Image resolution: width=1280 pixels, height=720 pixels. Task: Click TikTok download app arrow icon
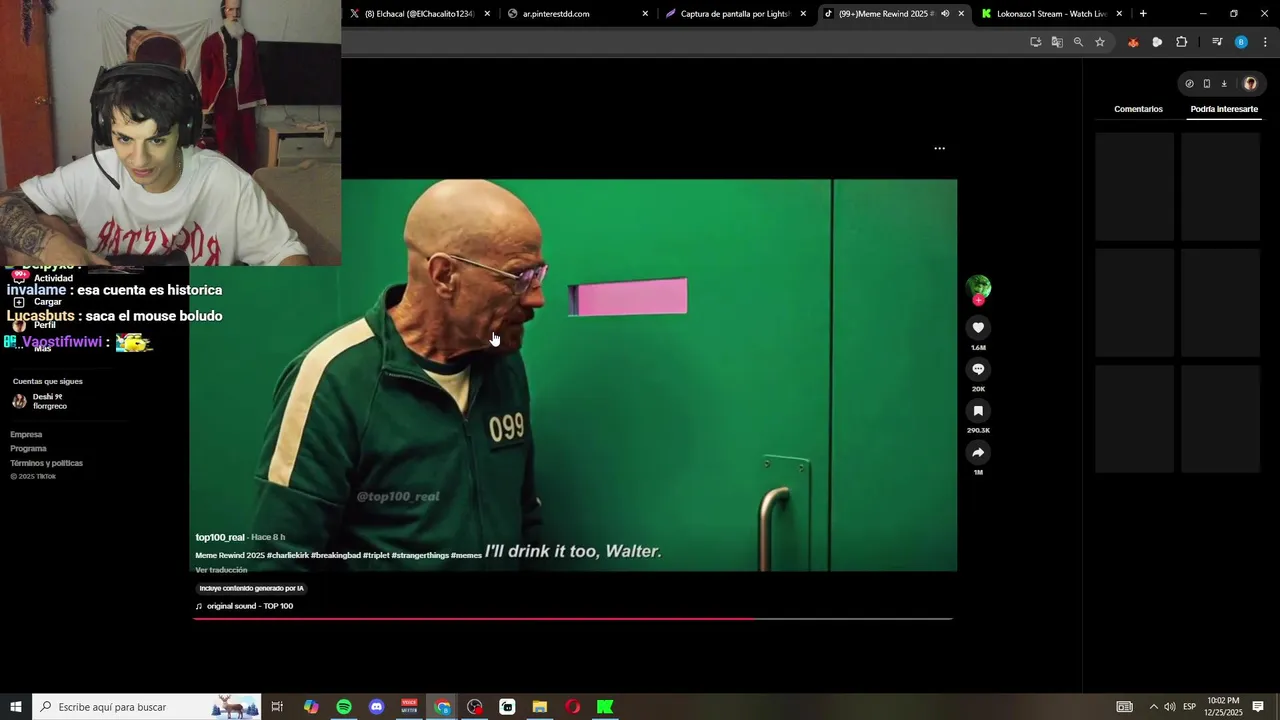pos(1224,84)
